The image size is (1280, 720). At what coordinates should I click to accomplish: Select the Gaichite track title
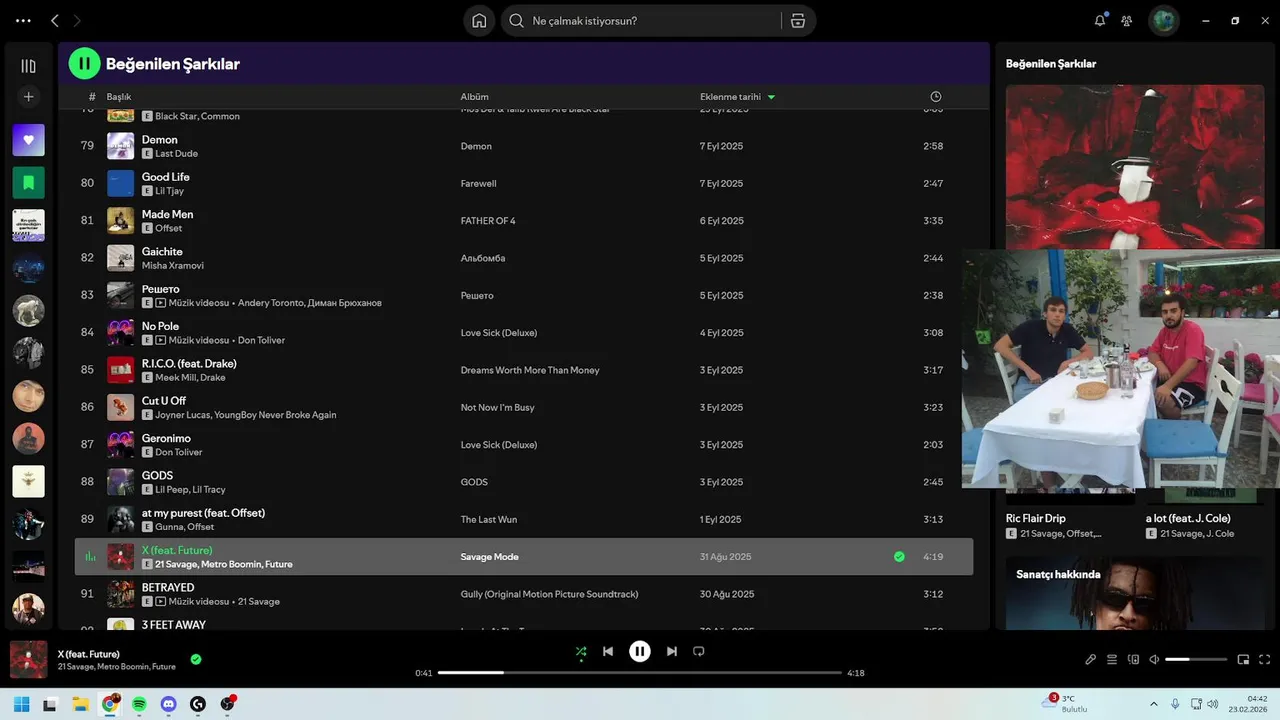click(162, 252)
